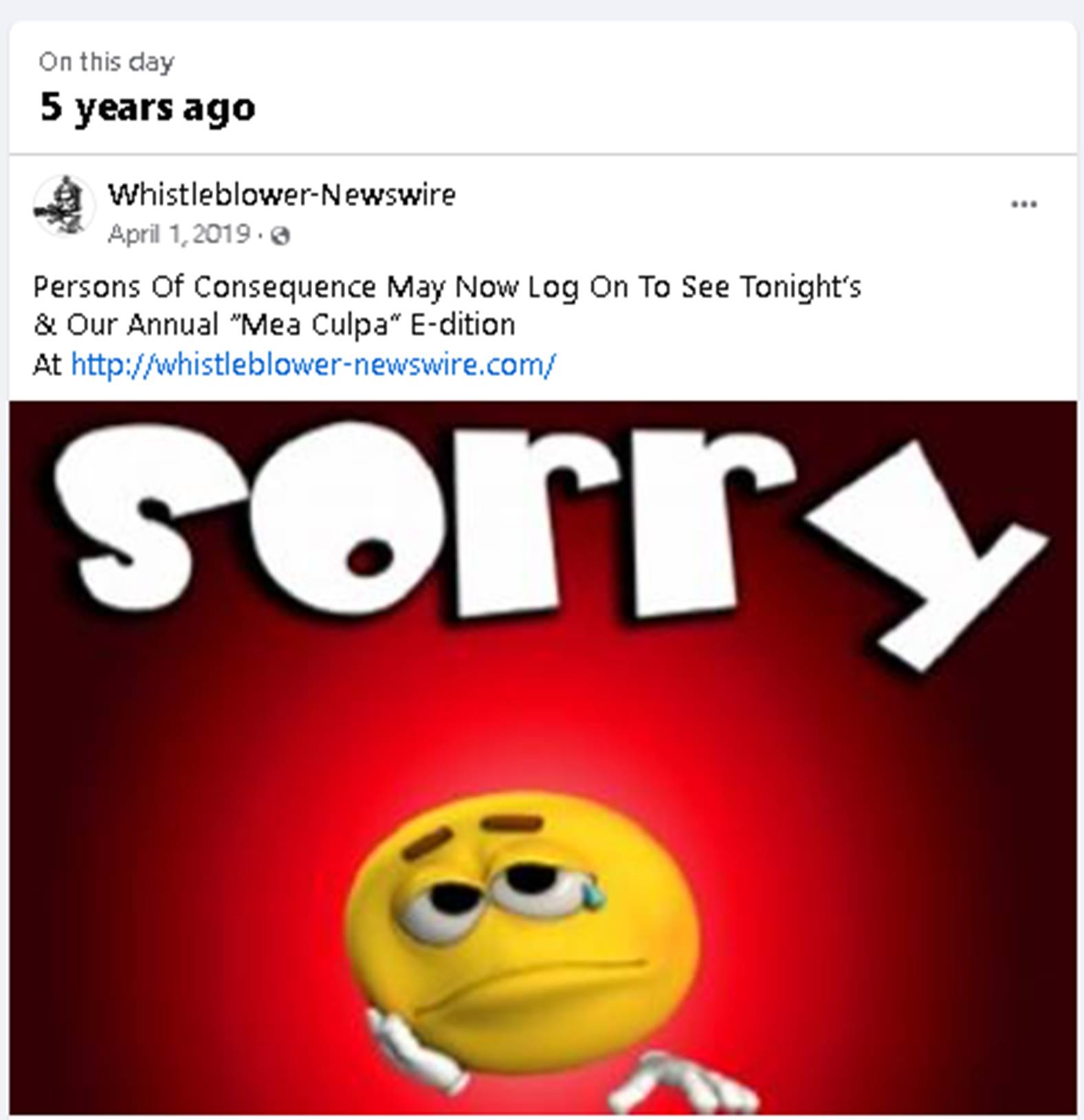Follow the whistleblower-newswire.com hyperlink
1084x1120 pixels.
[x=313, y=364]
